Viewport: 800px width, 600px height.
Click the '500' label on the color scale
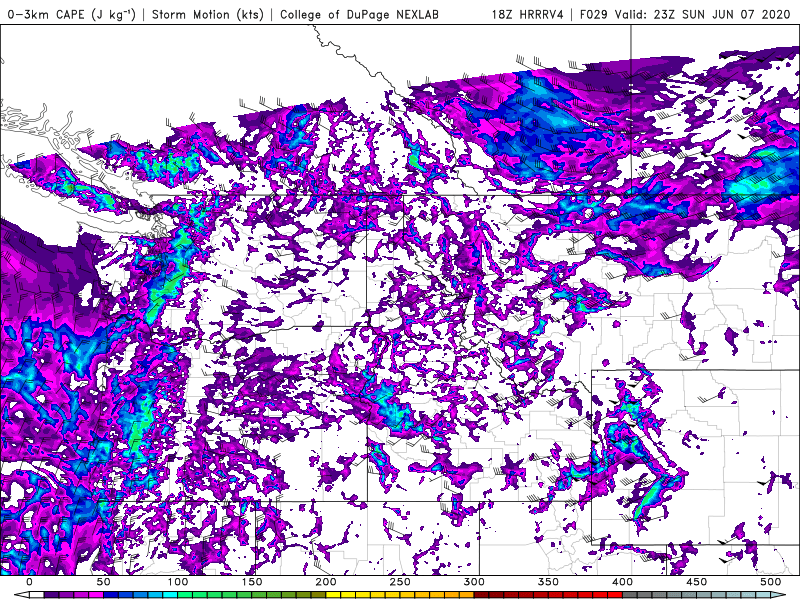coord(770,582)
